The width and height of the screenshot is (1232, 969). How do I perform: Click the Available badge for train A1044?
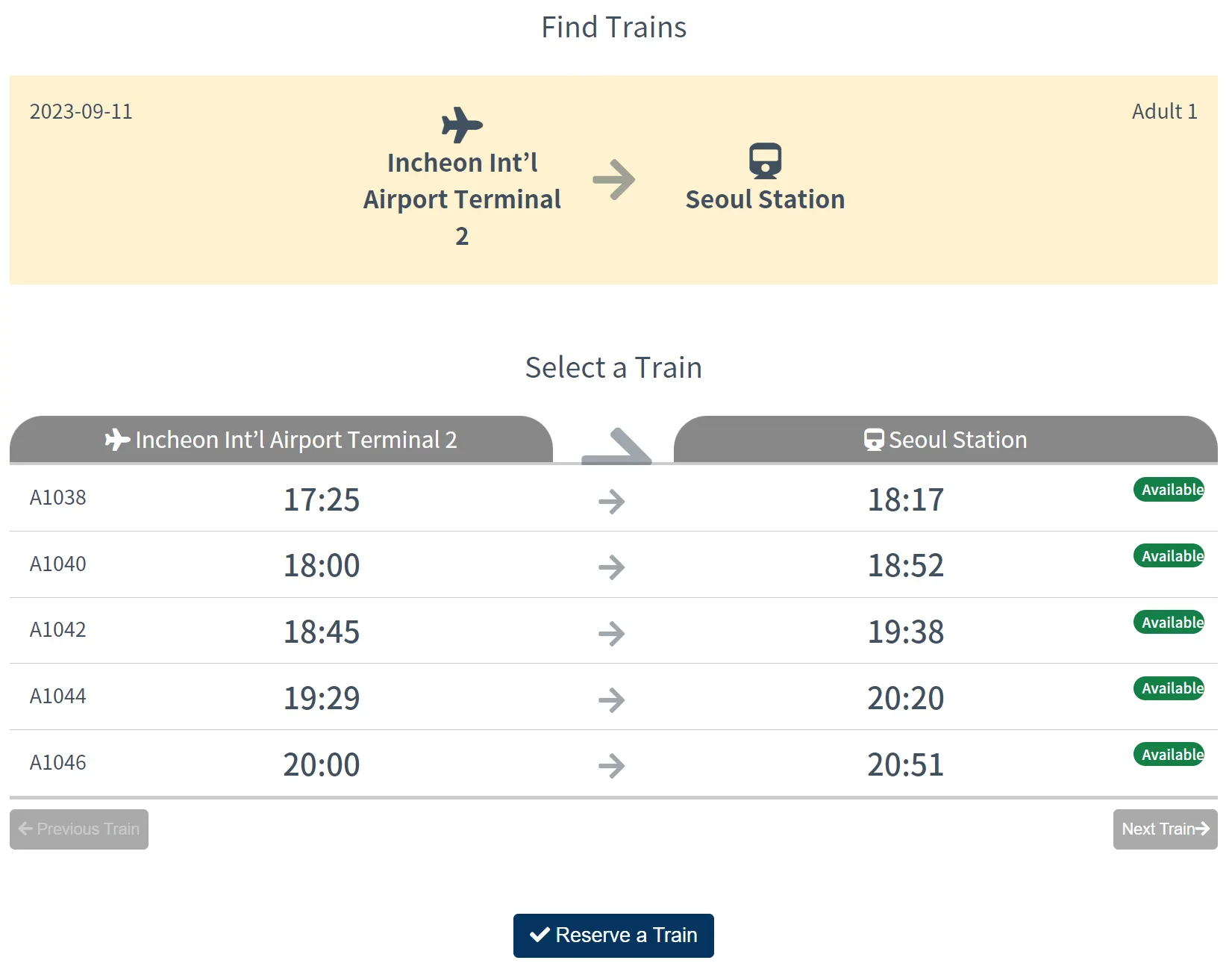pos(1169,688)
